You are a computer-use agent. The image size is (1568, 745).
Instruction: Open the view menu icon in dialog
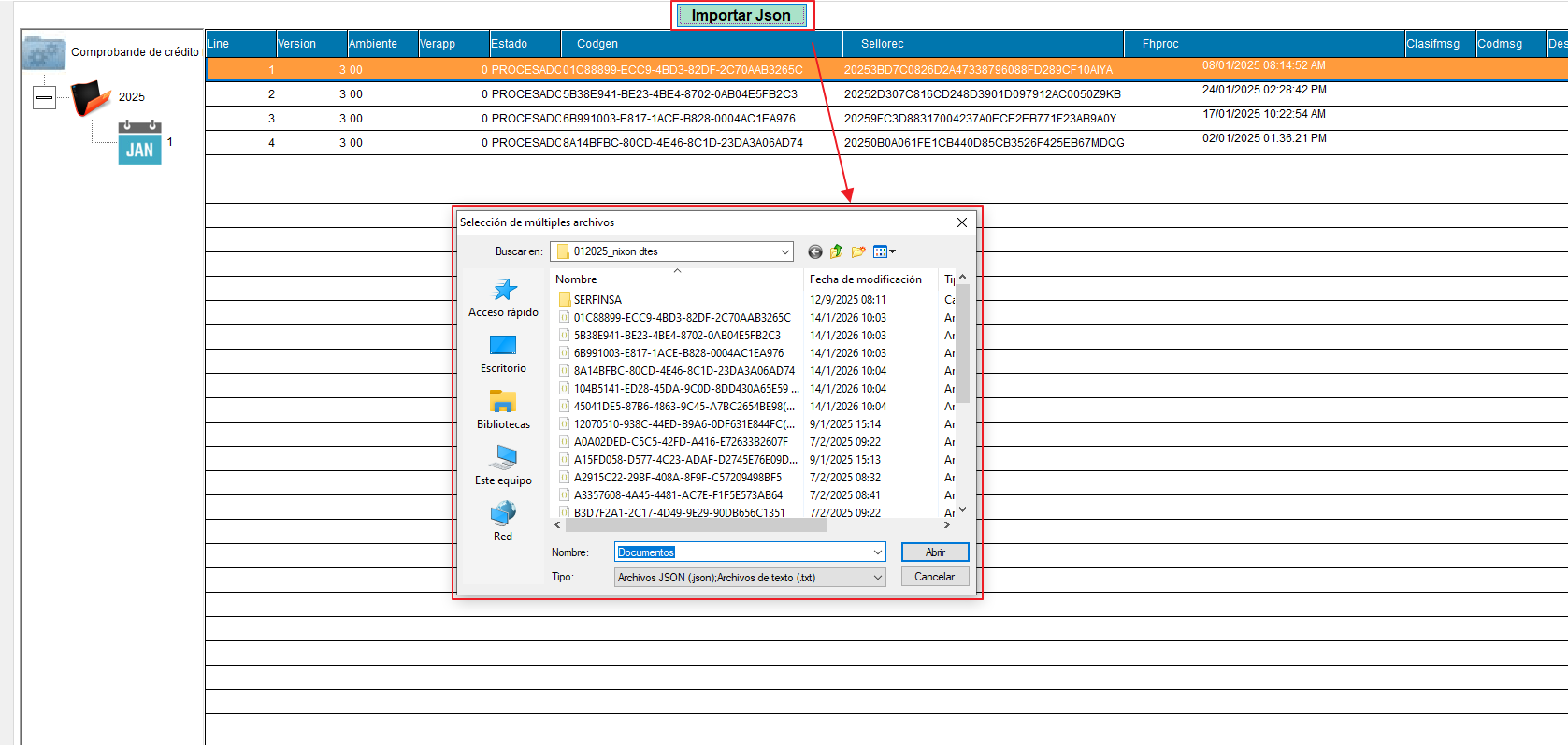(x=884, y=251)
